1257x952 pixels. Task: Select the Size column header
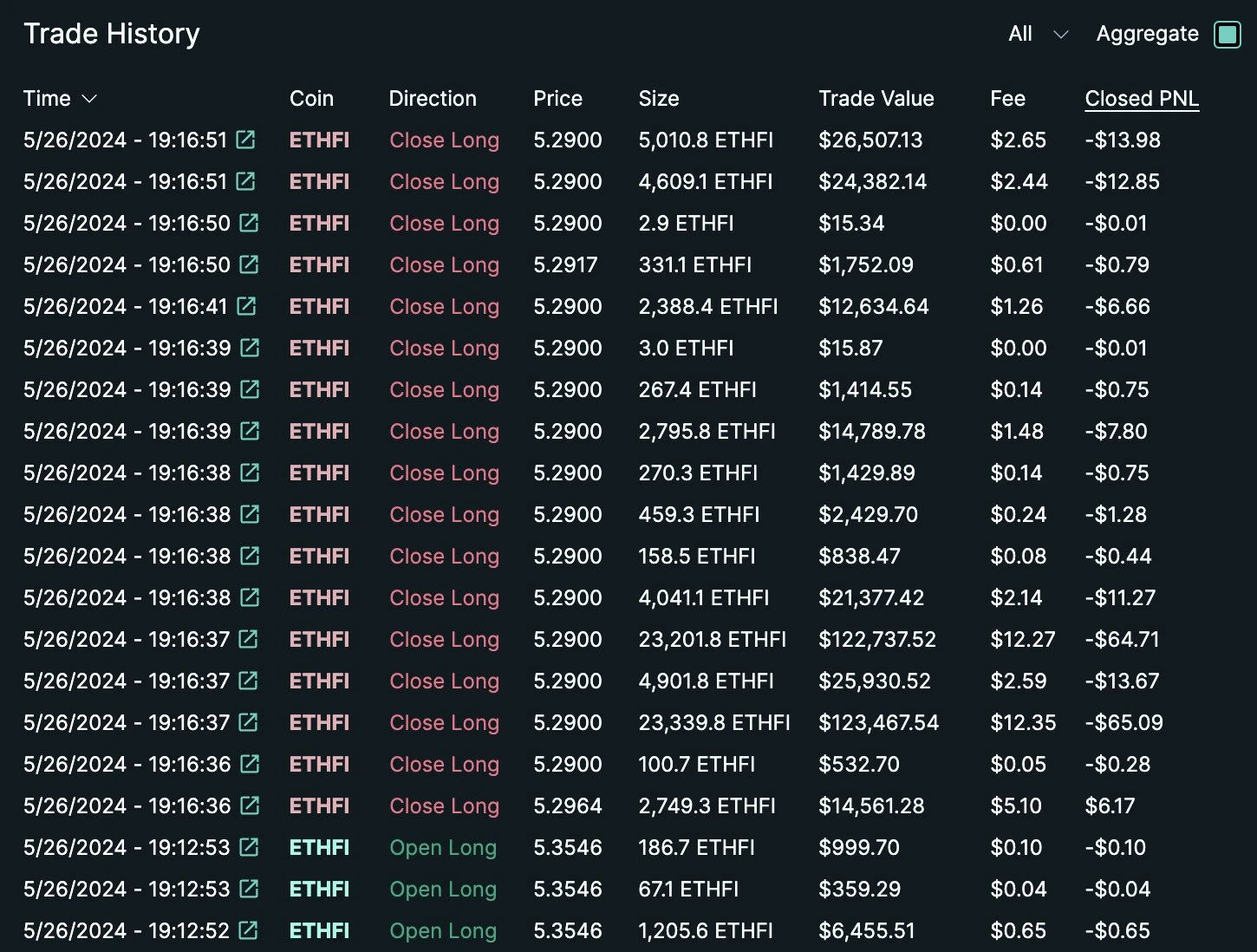pyautogui.click(x=658, y=99)
